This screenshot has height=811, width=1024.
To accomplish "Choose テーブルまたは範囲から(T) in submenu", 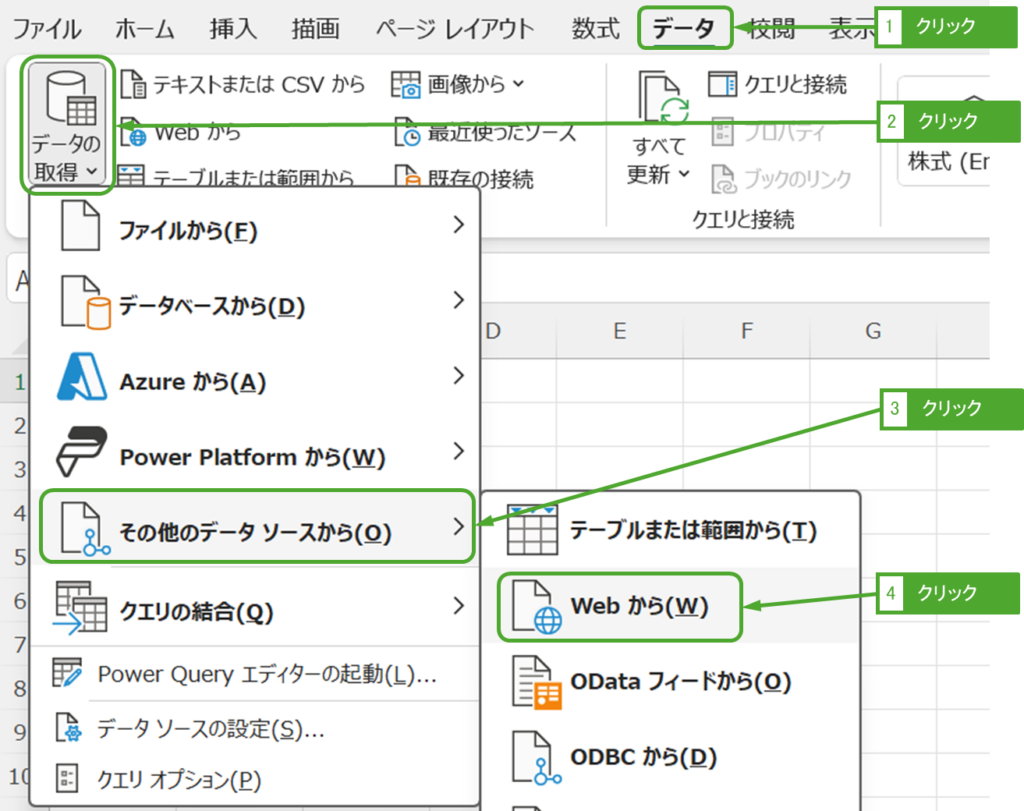I will [x=671, y=530].
